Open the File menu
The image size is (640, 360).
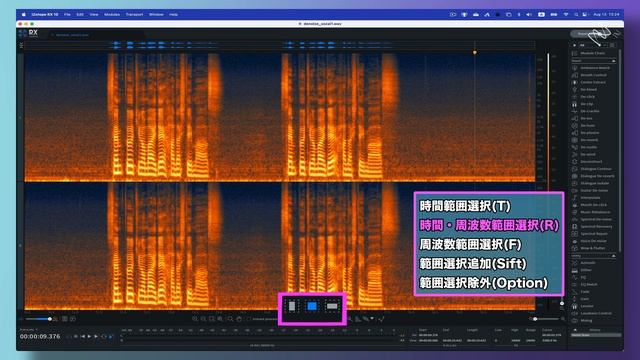(x=67, y=14)
